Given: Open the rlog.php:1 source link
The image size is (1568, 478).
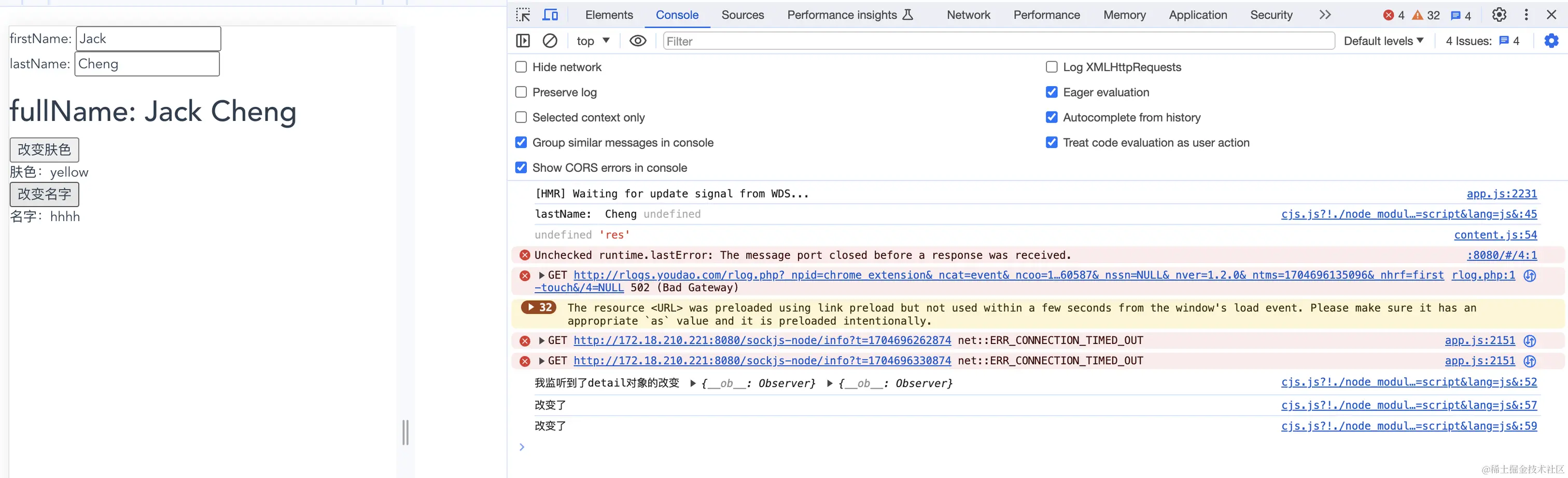Looking at the screenshot, I should [x=1483, y=275].
